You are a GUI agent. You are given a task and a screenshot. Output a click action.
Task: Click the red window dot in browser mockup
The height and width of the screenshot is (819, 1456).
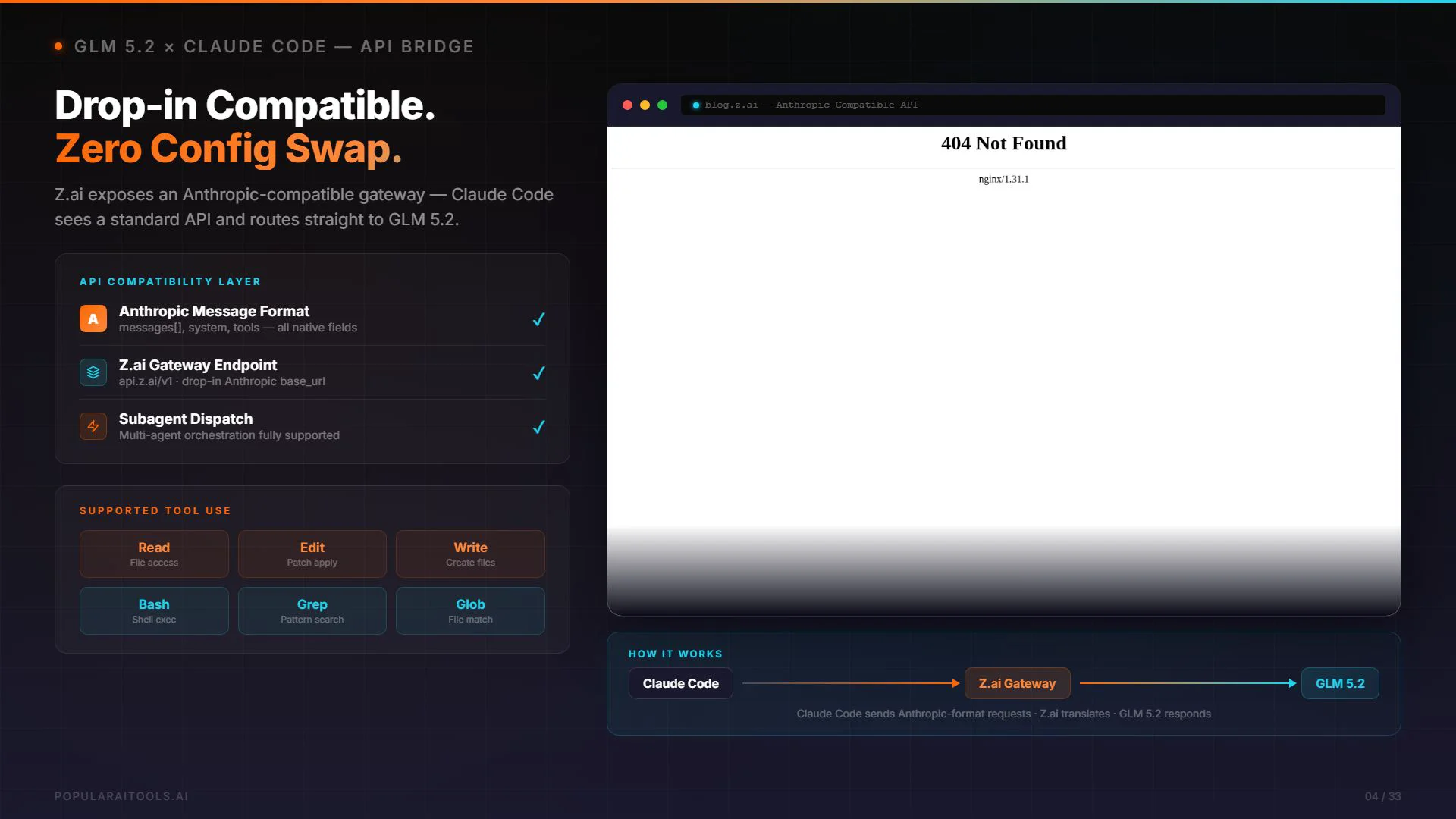click(x=627, y=105)
